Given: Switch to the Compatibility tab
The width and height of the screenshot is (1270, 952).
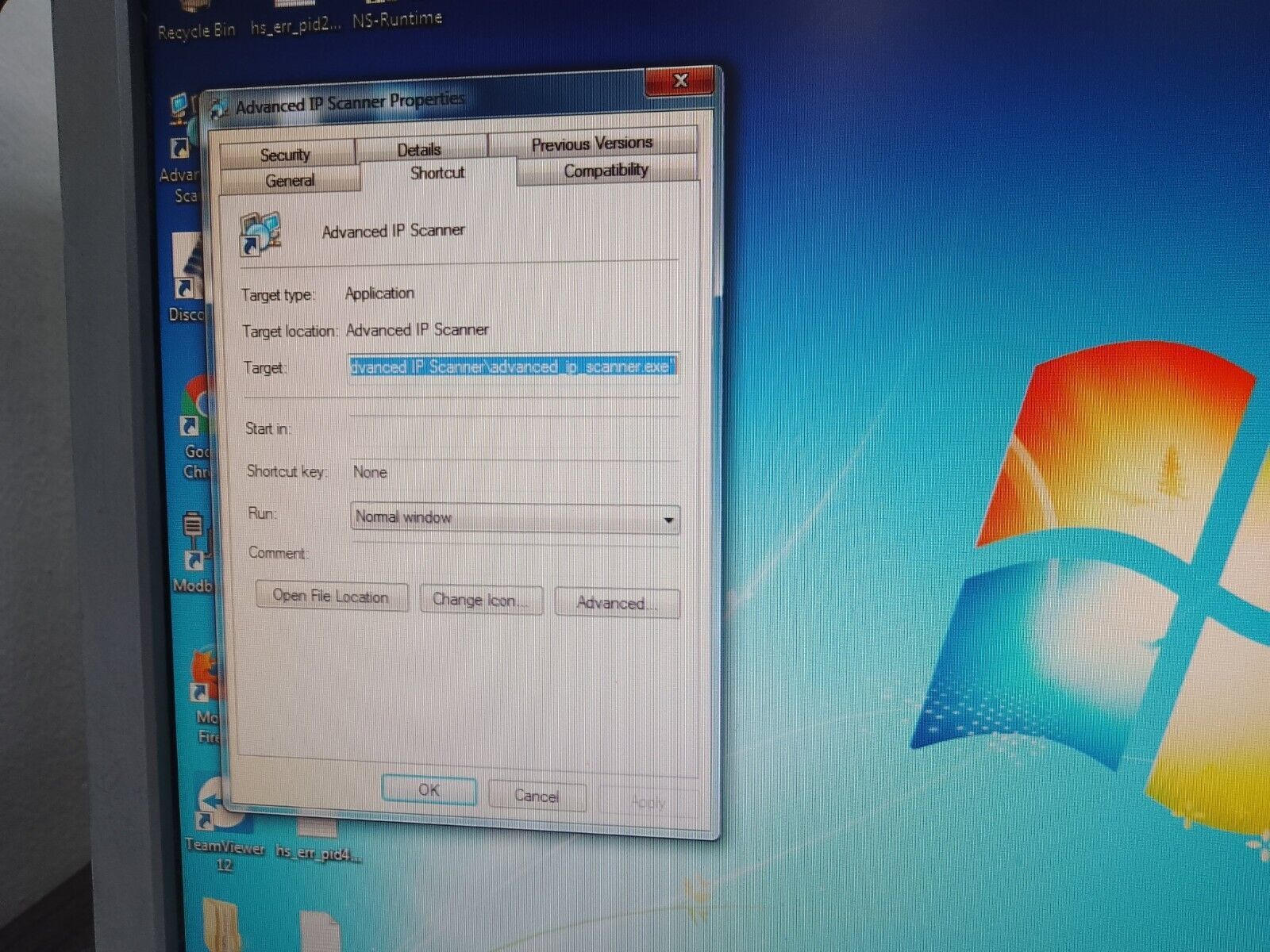Looking at the screenshot, I should pyautogui.click(x=606, y=170).
